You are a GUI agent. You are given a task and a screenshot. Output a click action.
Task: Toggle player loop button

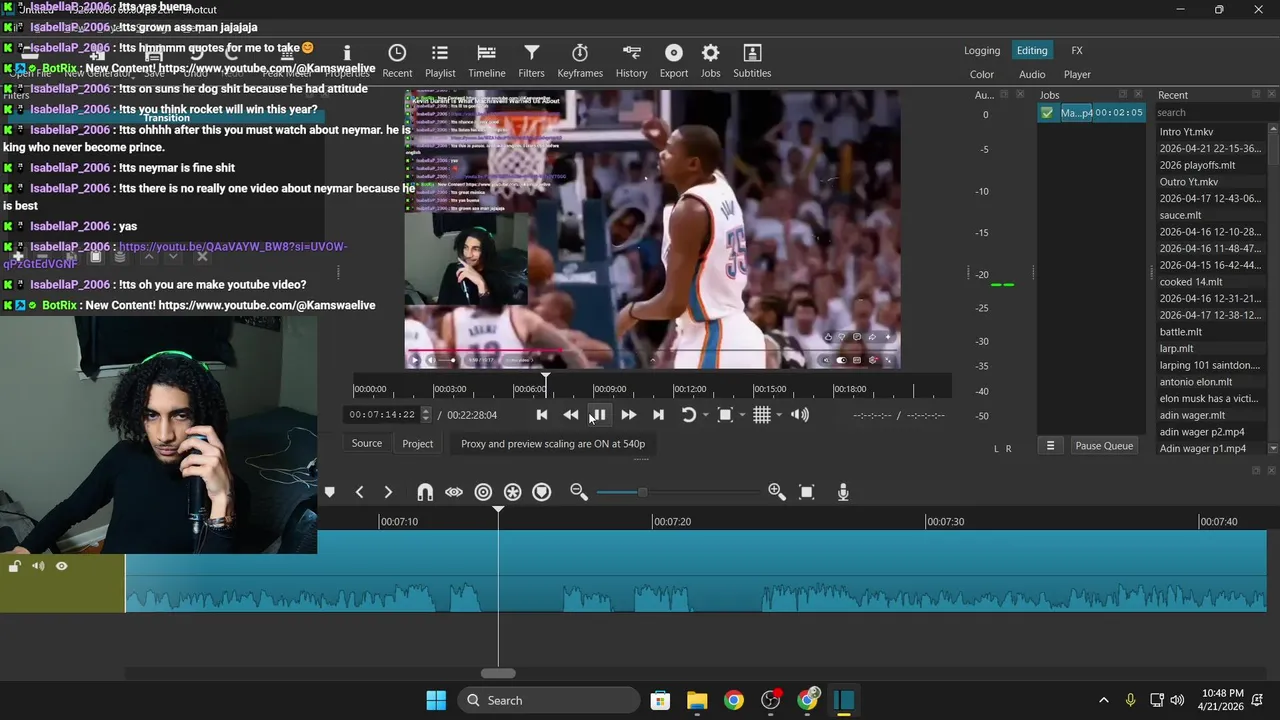(688, 415)
